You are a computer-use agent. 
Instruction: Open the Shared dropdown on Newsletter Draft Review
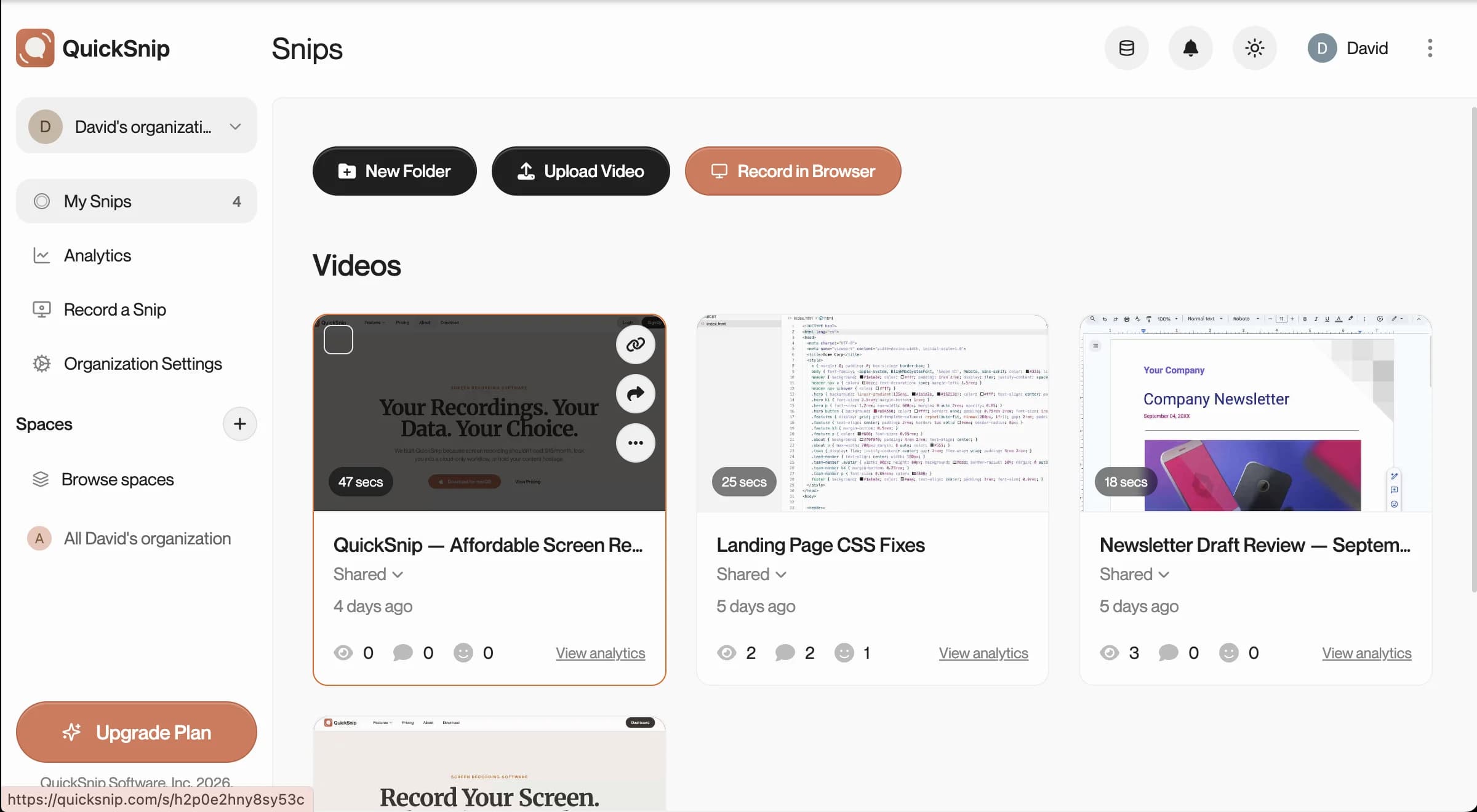(1134, 574)
